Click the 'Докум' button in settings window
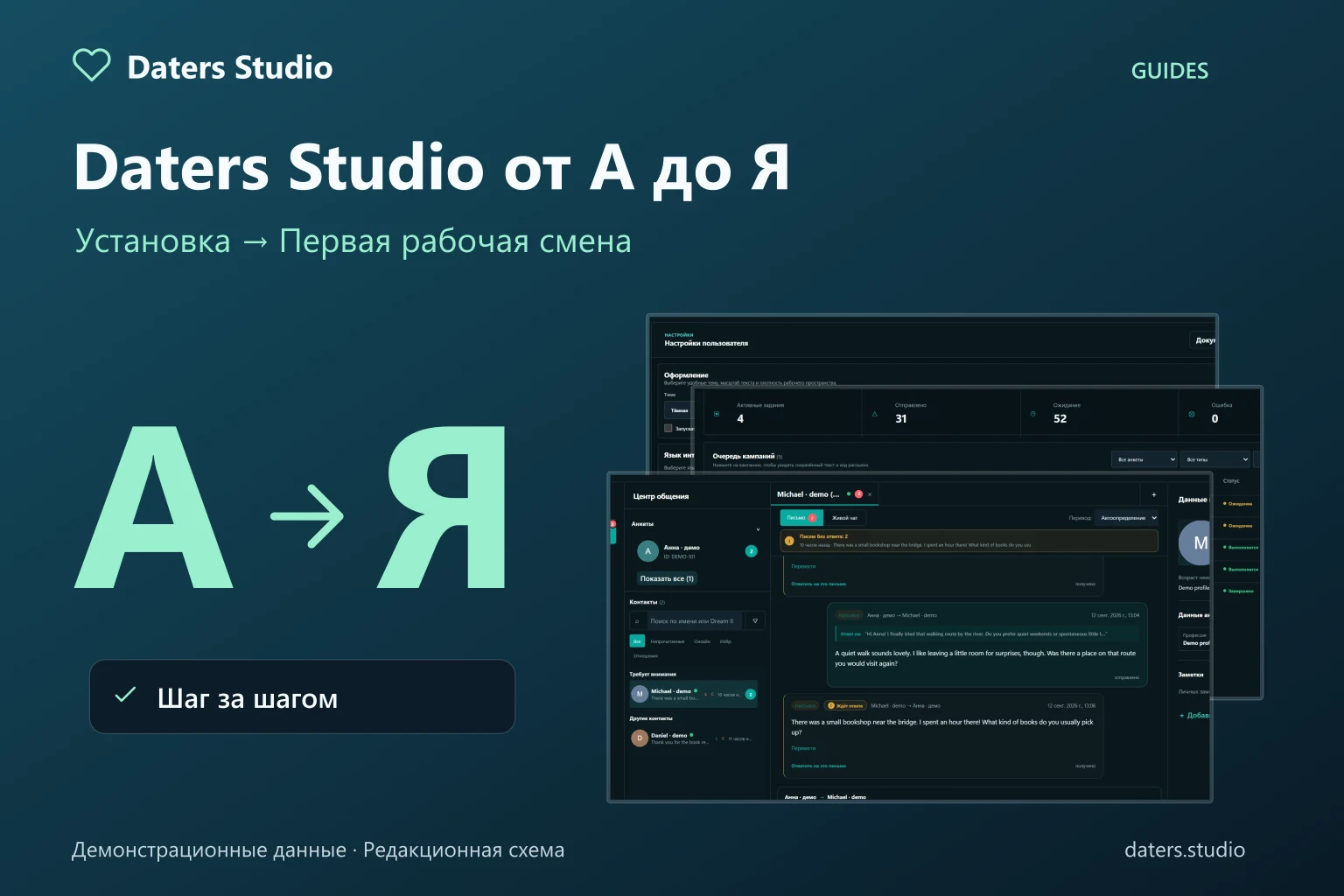This screenshot has width=1344, height=896. click(x=1203, y=339)
